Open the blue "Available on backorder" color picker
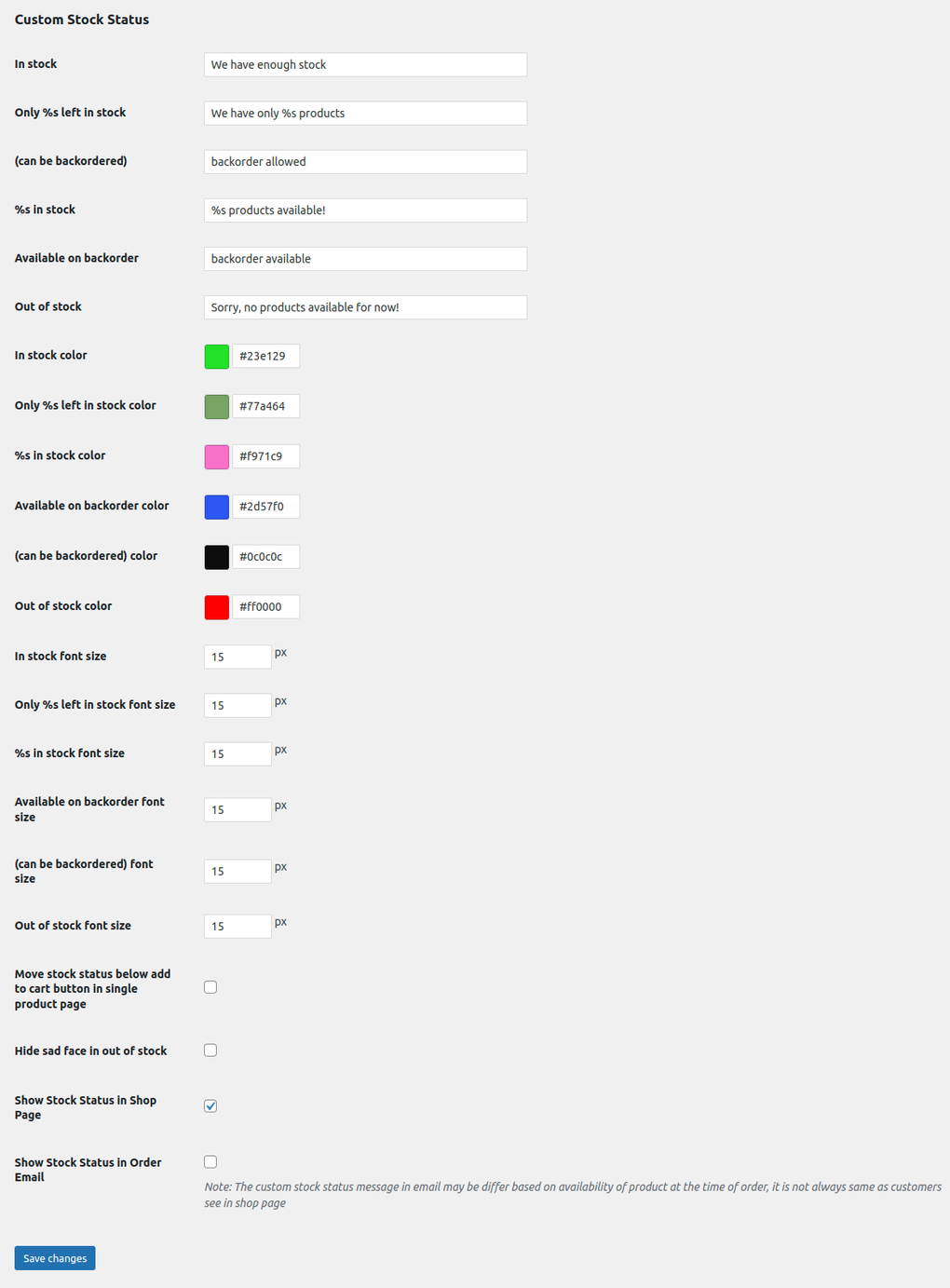Viewport: 950px width, 1288px height. 216,507
